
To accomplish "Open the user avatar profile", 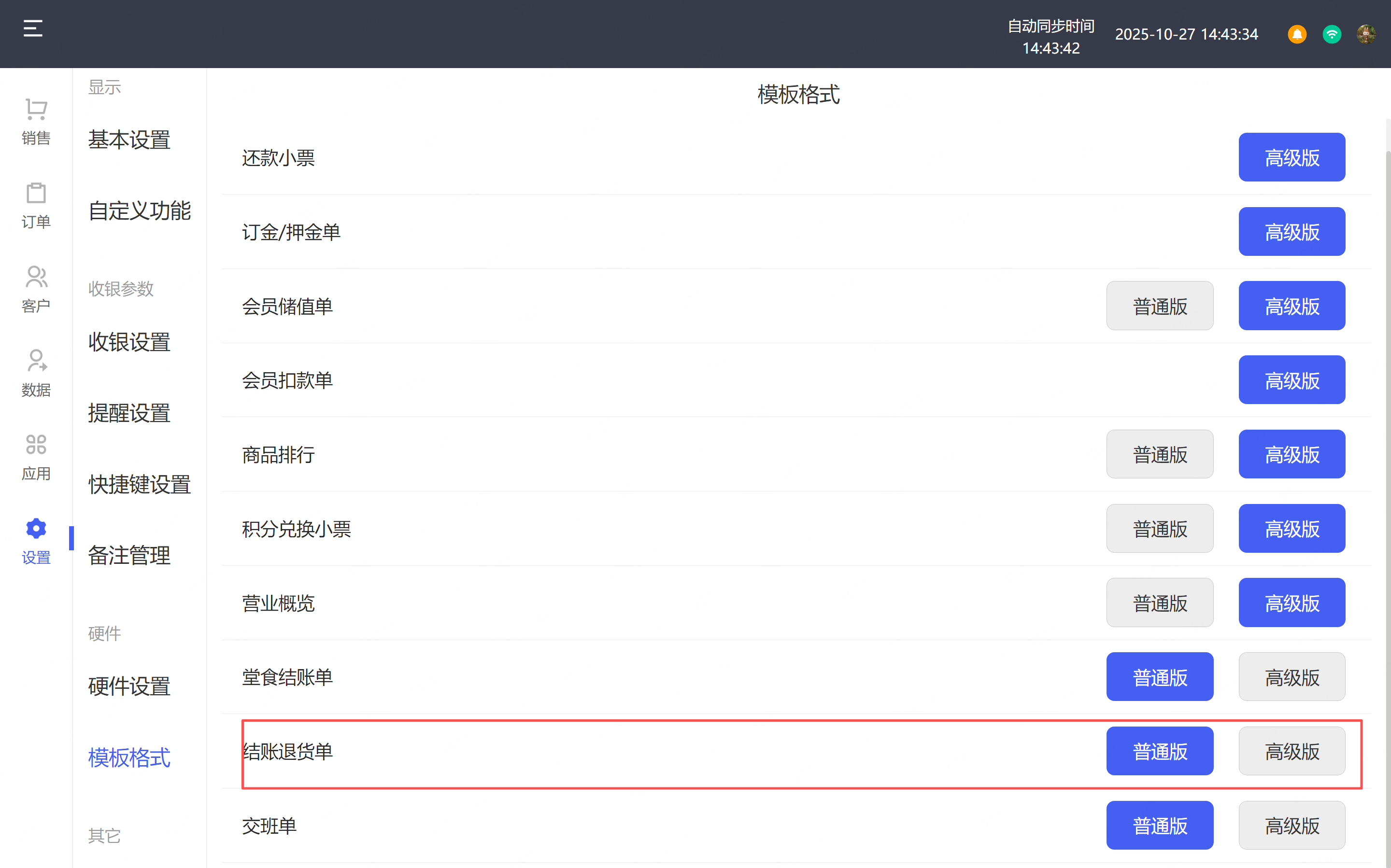I will [1366, 34].
